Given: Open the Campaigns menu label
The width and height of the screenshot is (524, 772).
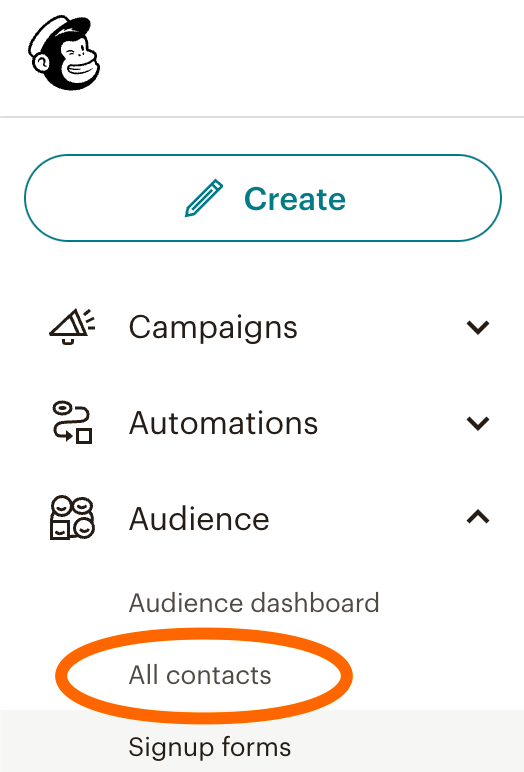Looking at the screenshot, I should pos(213,328).
